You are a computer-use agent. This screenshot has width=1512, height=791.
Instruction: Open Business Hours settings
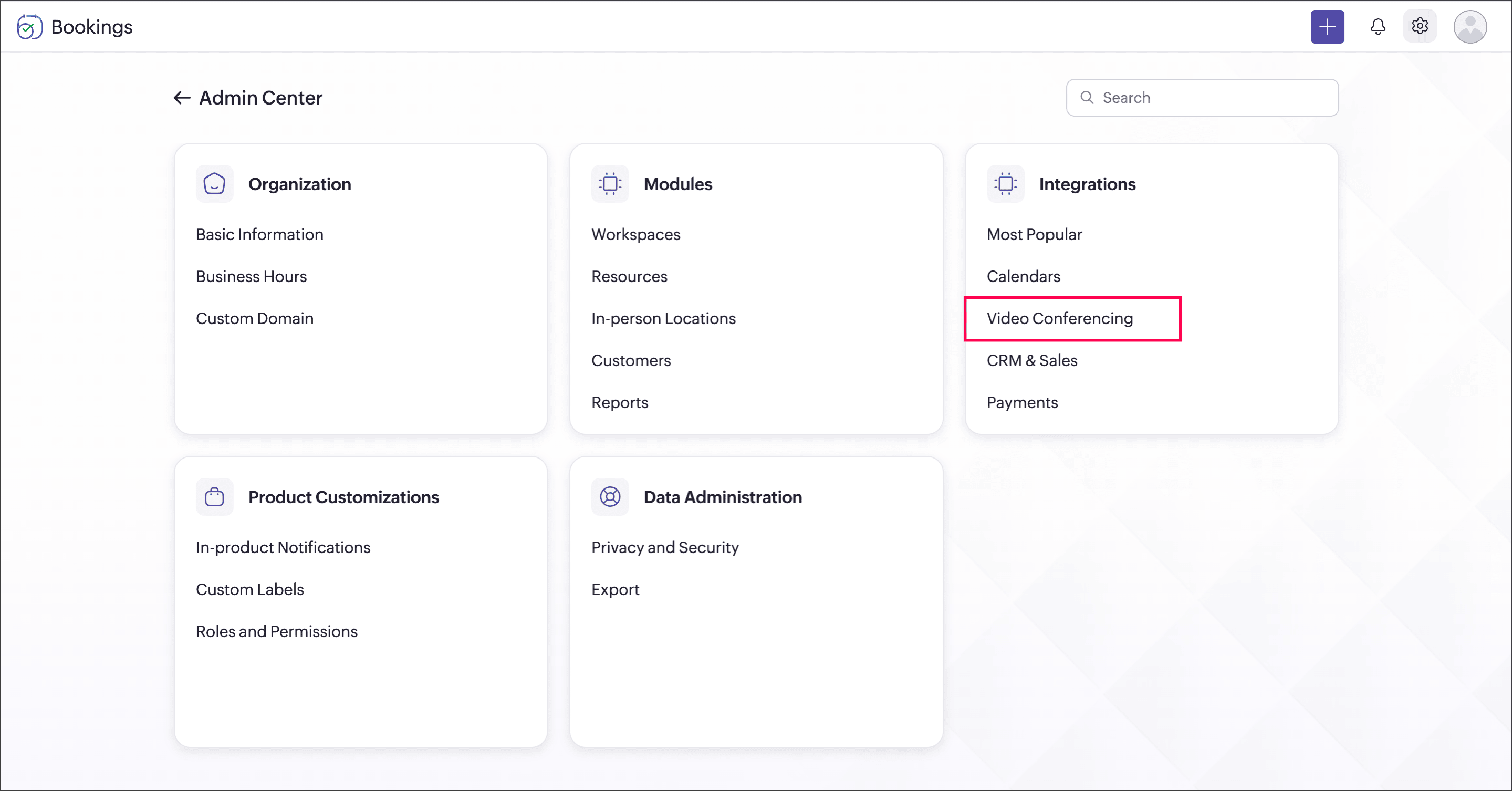[x=251, y=276]
